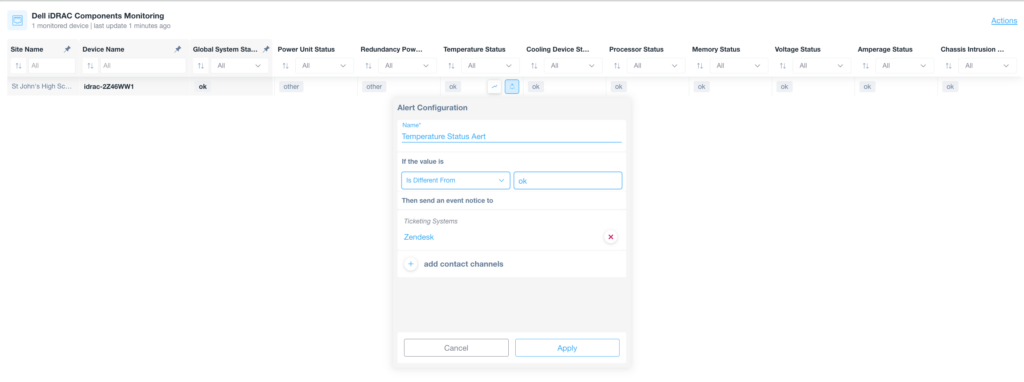Sort by Cooling Device Status column

(x=534, y=66)
